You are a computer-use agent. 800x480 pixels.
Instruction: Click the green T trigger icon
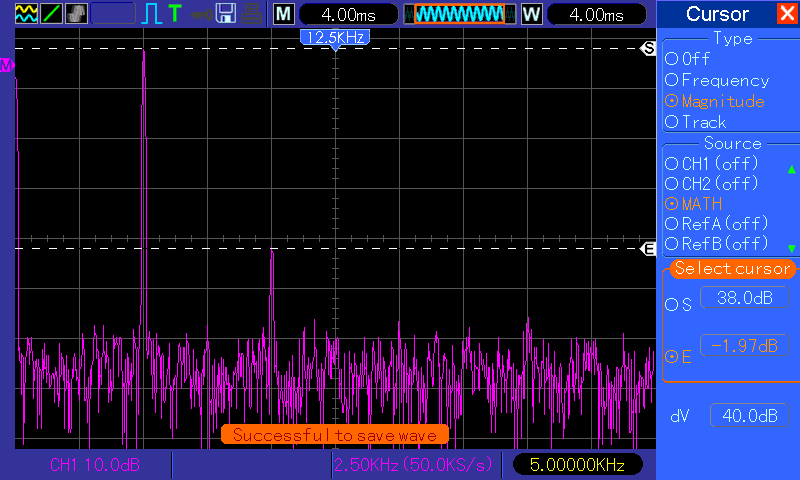175,14
